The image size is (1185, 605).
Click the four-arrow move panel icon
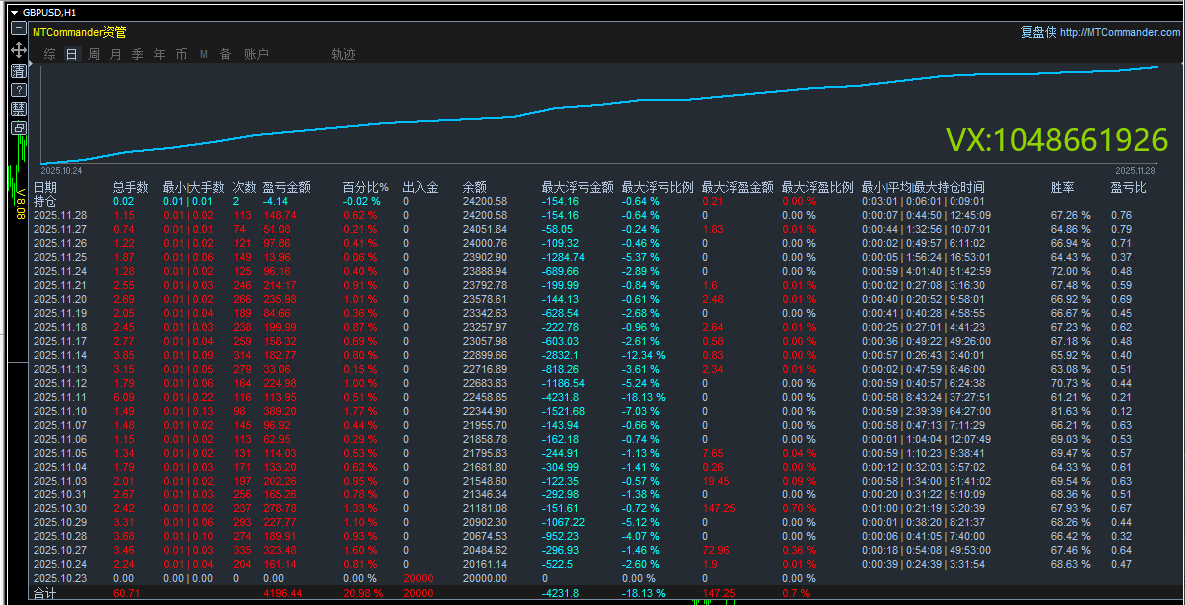click(x=18, y=50)
